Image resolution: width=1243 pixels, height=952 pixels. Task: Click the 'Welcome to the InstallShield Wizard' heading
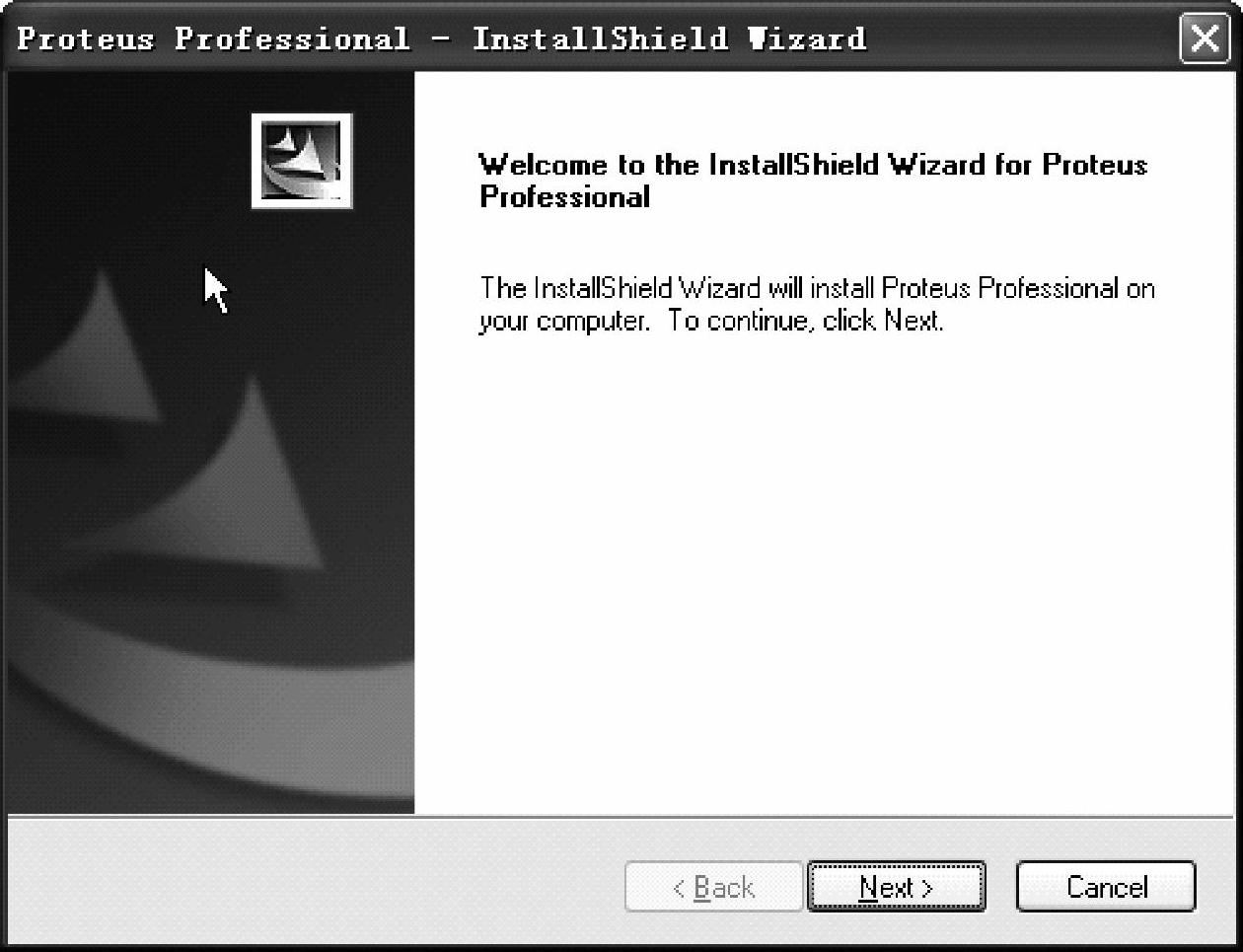pyautogui.click(x=813, y=181)
